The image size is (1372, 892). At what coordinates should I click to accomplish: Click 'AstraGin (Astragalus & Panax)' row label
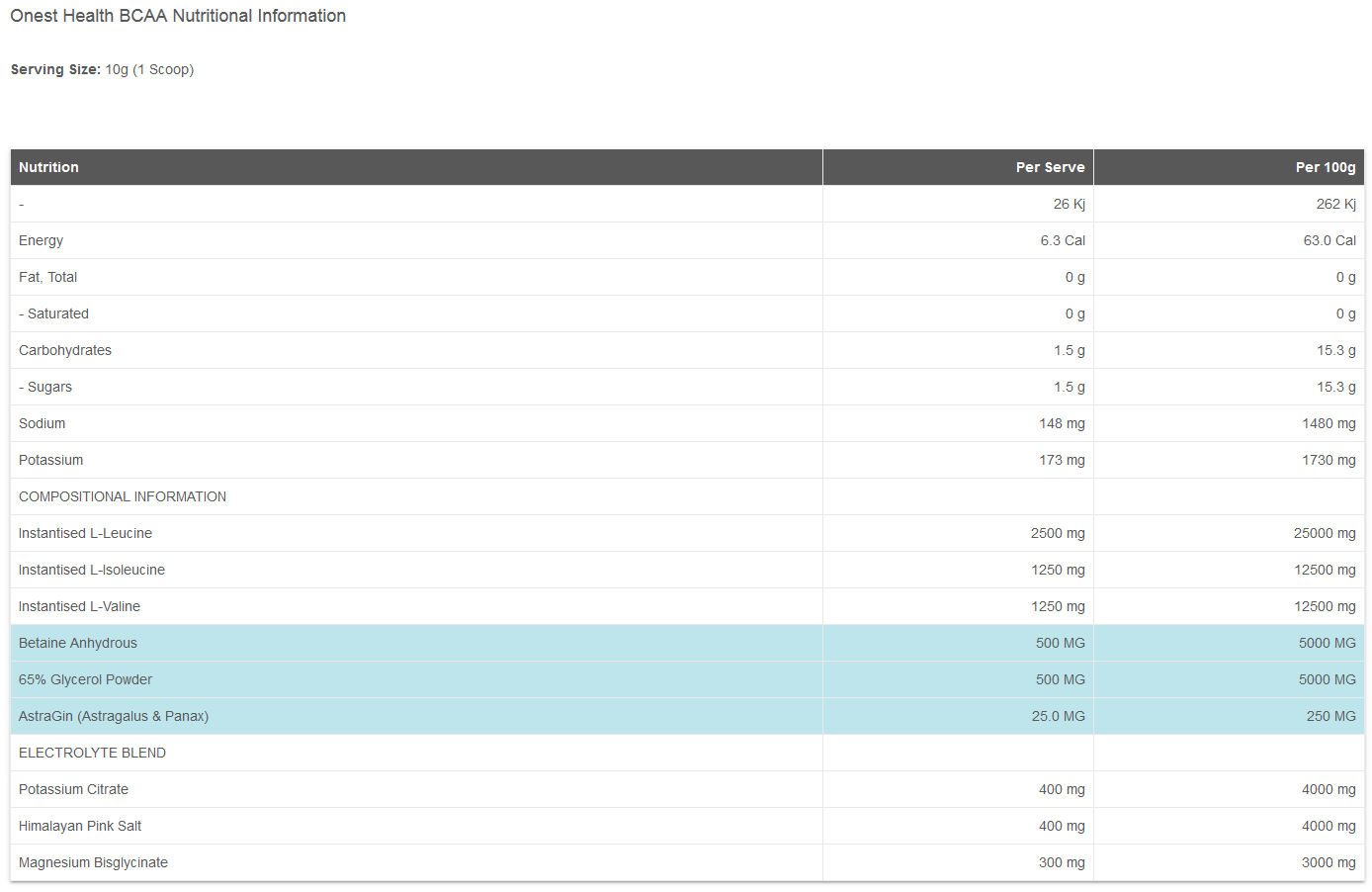[x=114, y=716]
